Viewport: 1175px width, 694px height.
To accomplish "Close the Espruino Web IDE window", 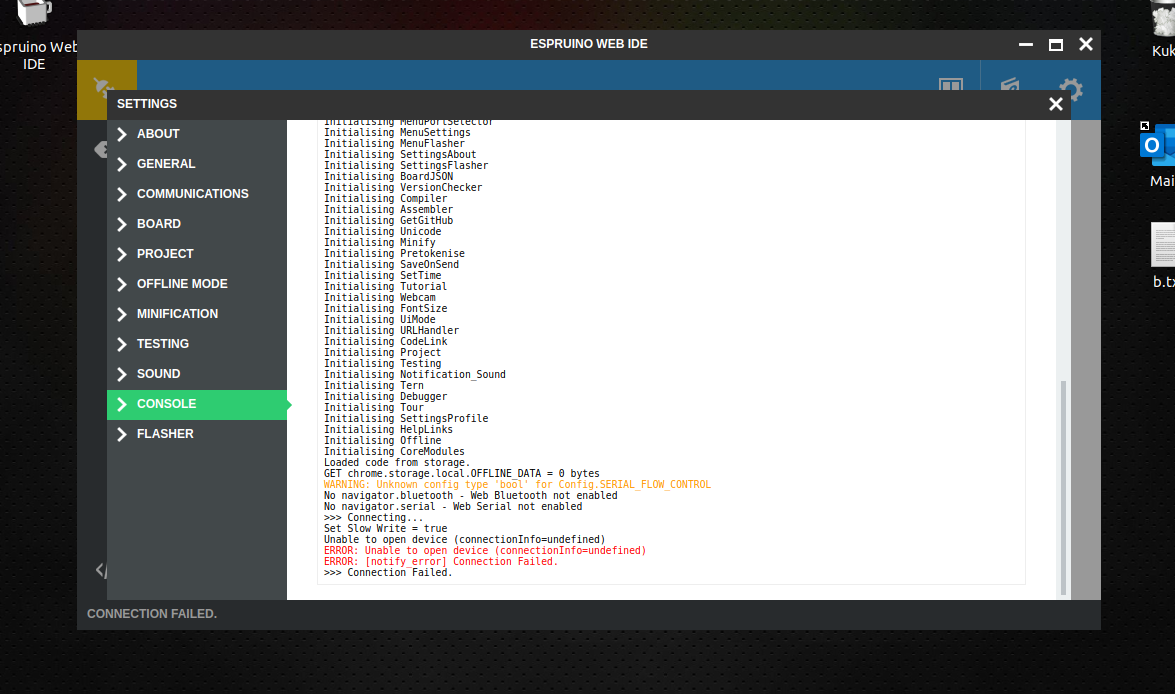I will 1086,45.
